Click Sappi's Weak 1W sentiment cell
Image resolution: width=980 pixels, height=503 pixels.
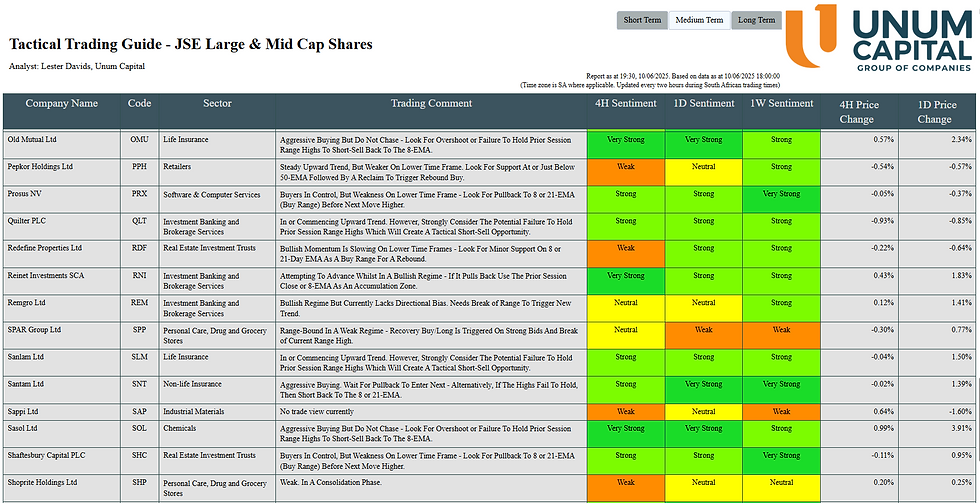(781, 412)
